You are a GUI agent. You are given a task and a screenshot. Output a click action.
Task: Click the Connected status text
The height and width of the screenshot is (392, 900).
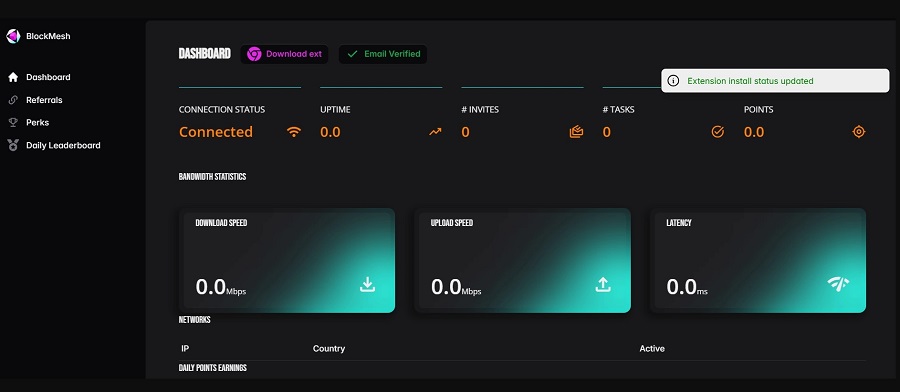pos(216,132)
